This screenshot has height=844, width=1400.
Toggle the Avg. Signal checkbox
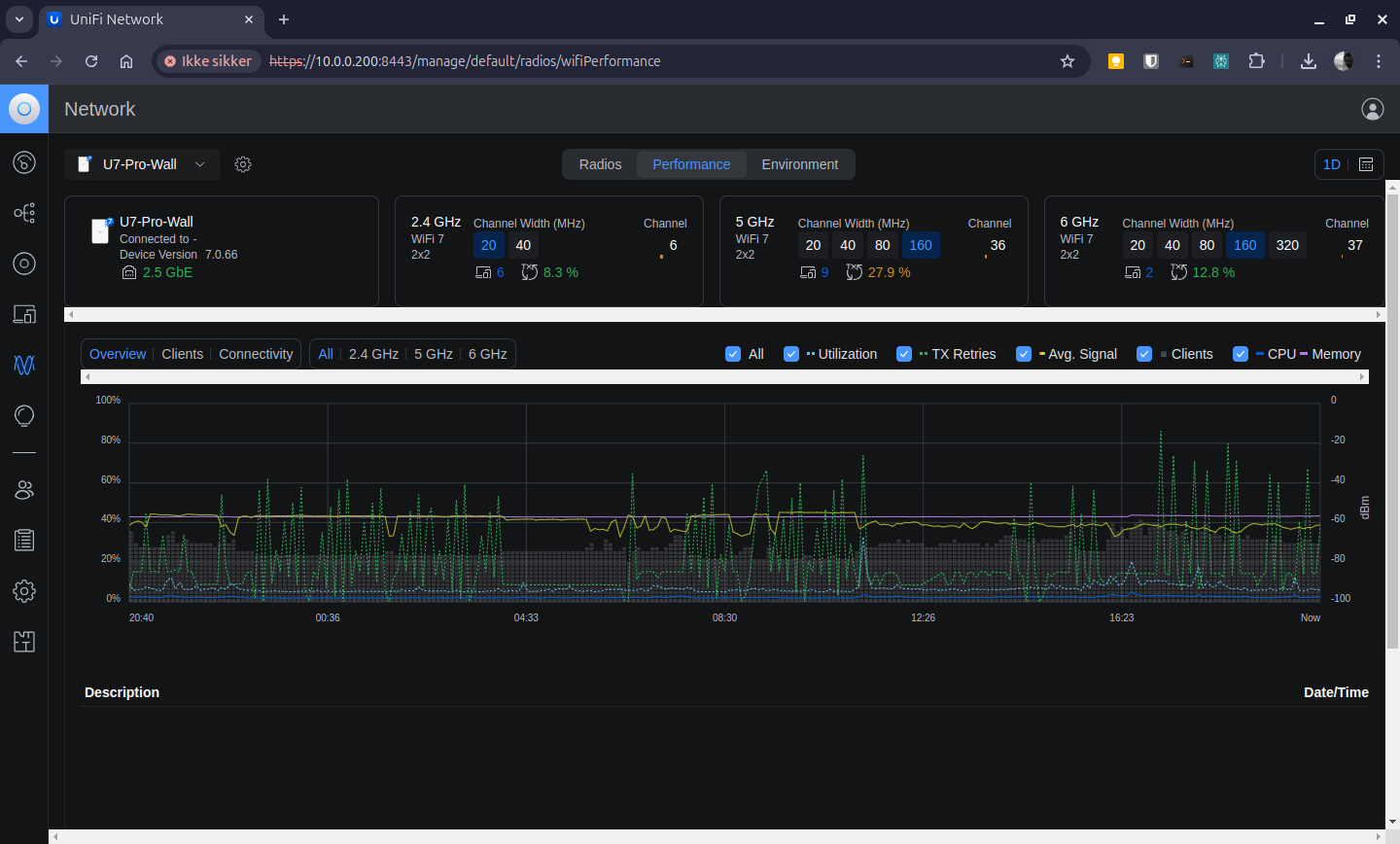(1024, 354)
